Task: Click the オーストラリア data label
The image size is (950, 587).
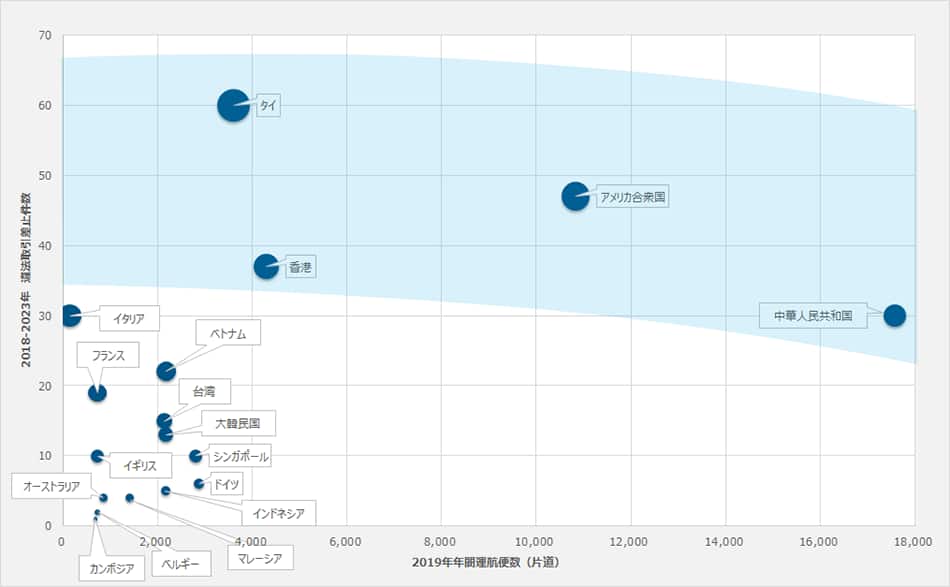Action: (55, 487)
